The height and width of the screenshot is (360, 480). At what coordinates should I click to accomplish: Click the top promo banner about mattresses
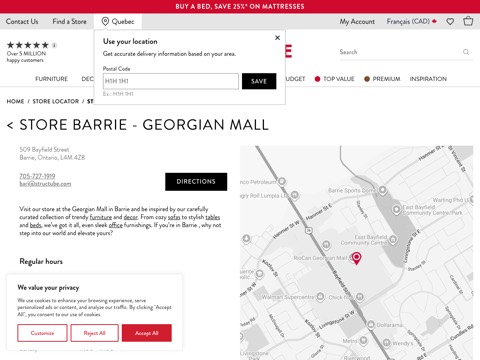[240, 6]
